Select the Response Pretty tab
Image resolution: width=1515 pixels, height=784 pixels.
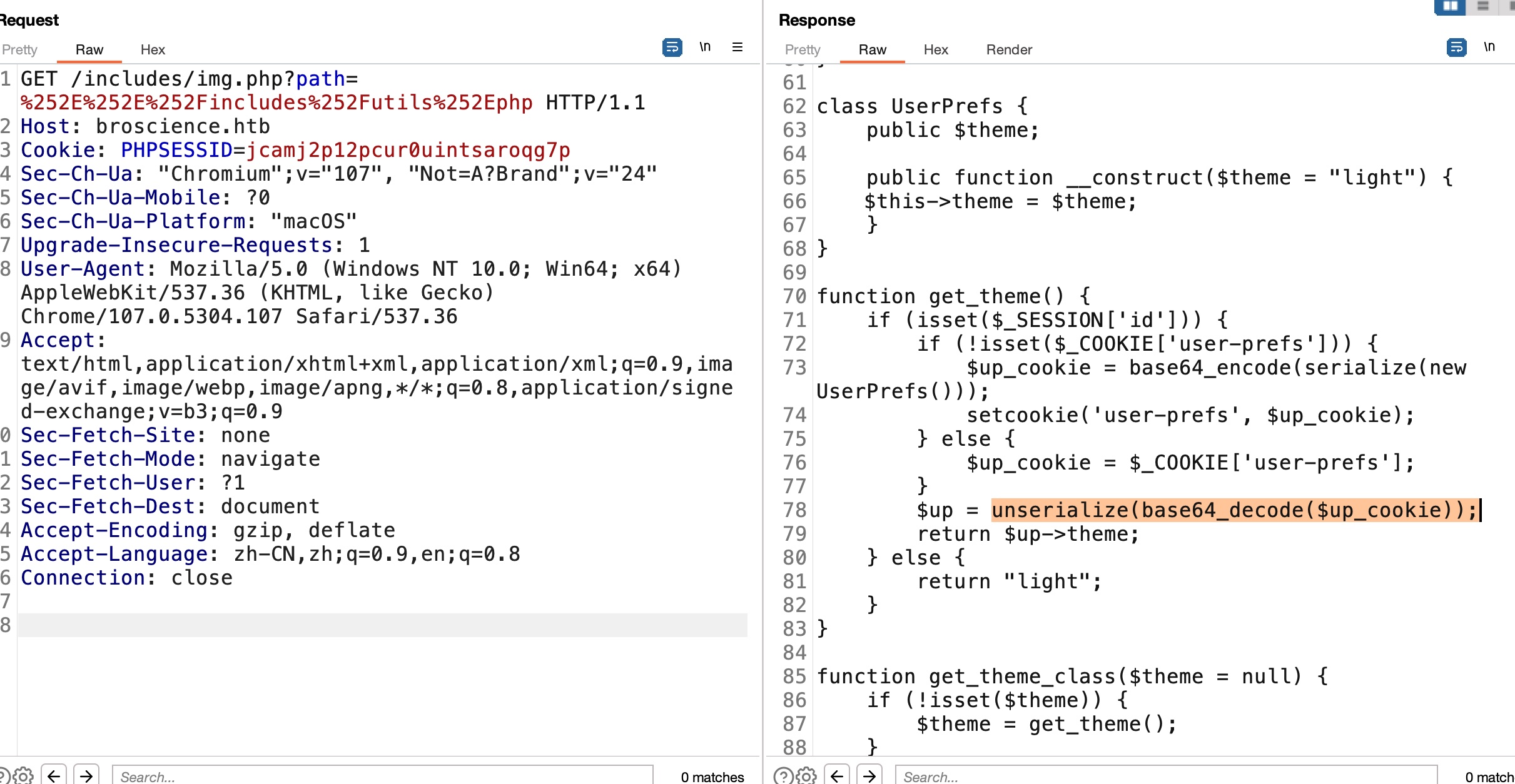pos(803,49)
